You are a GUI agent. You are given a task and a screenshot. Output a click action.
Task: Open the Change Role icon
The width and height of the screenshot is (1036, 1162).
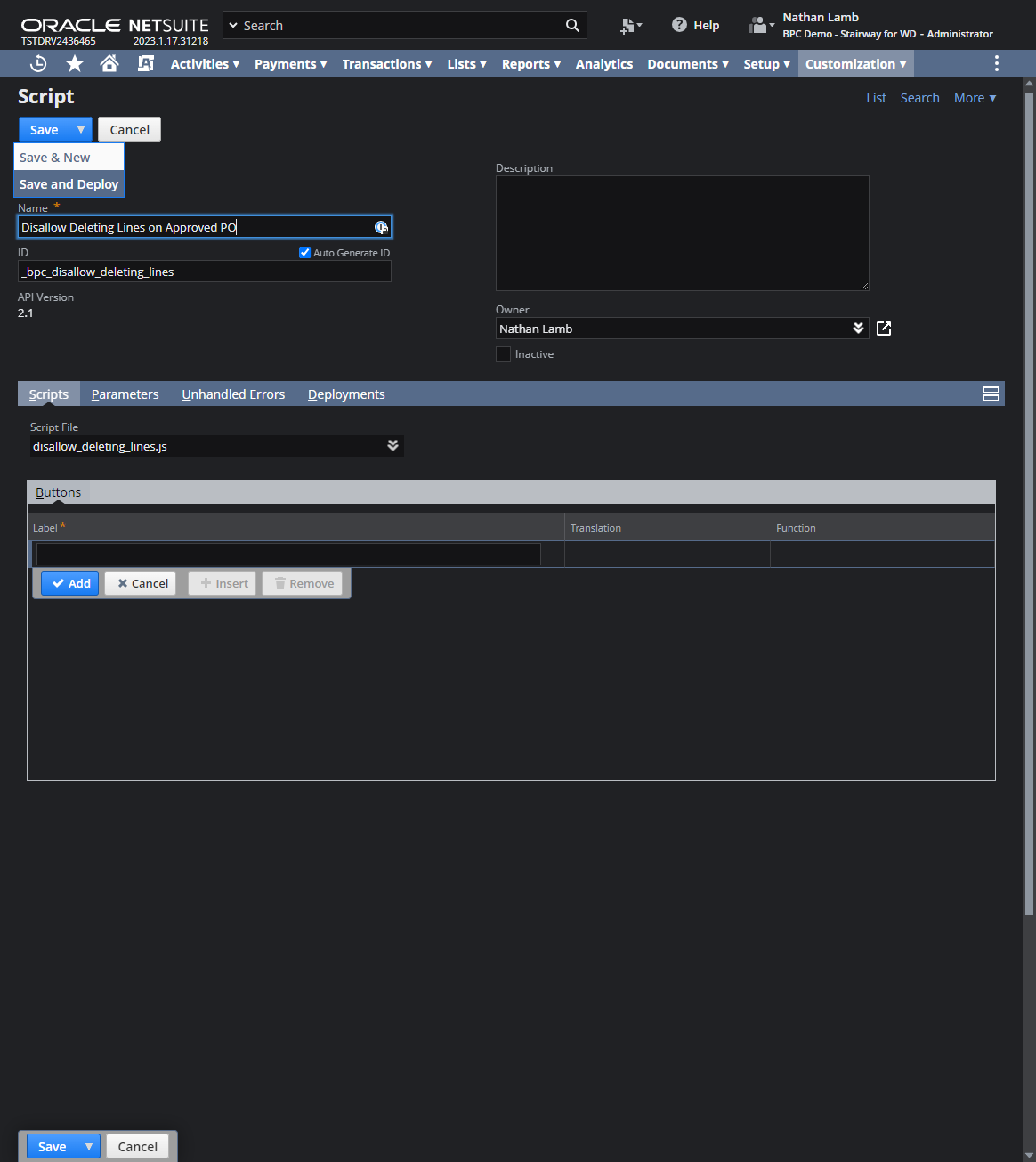[761, 25]
